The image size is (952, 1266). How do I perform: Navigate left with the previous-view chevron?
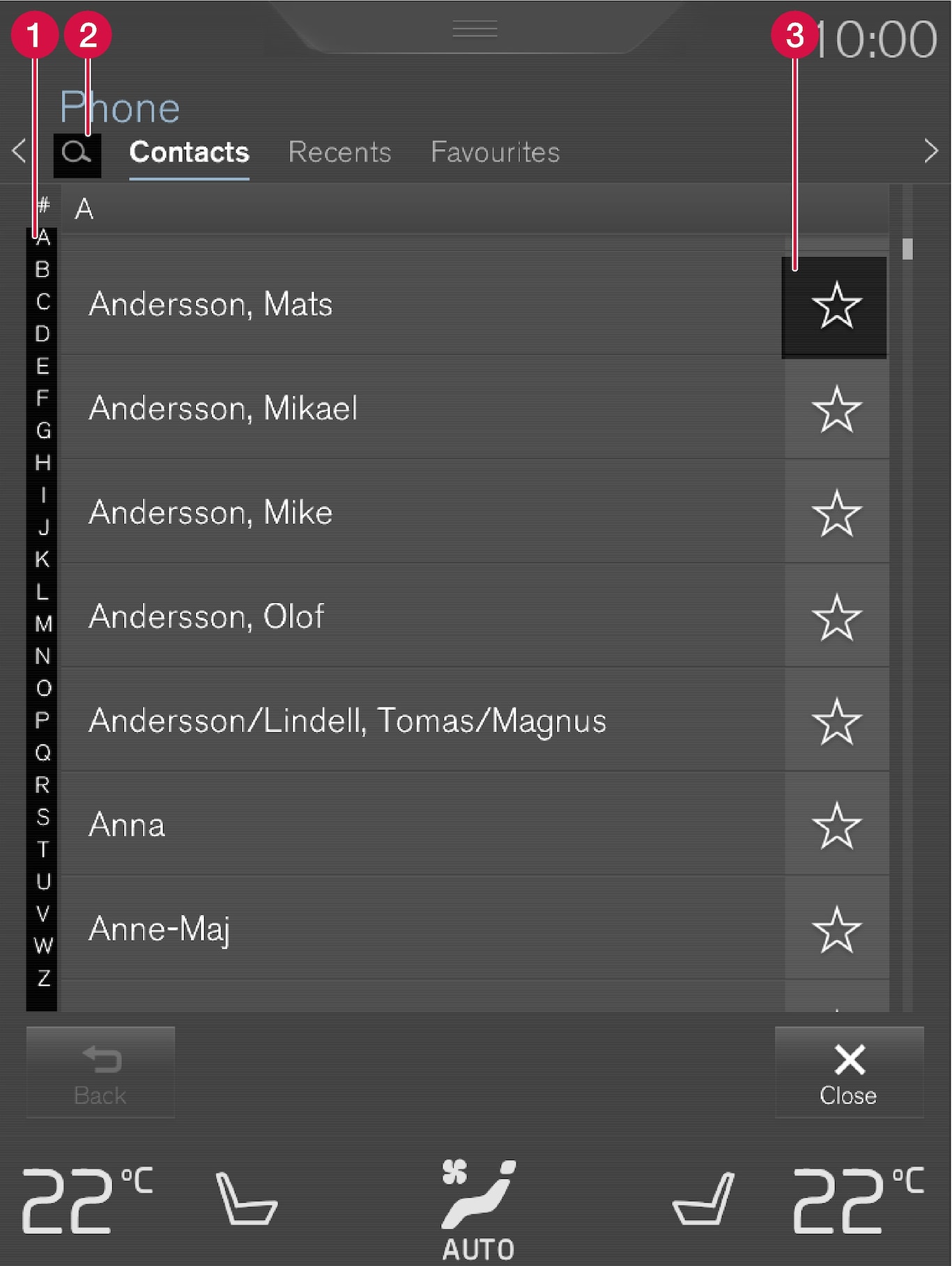20,151
